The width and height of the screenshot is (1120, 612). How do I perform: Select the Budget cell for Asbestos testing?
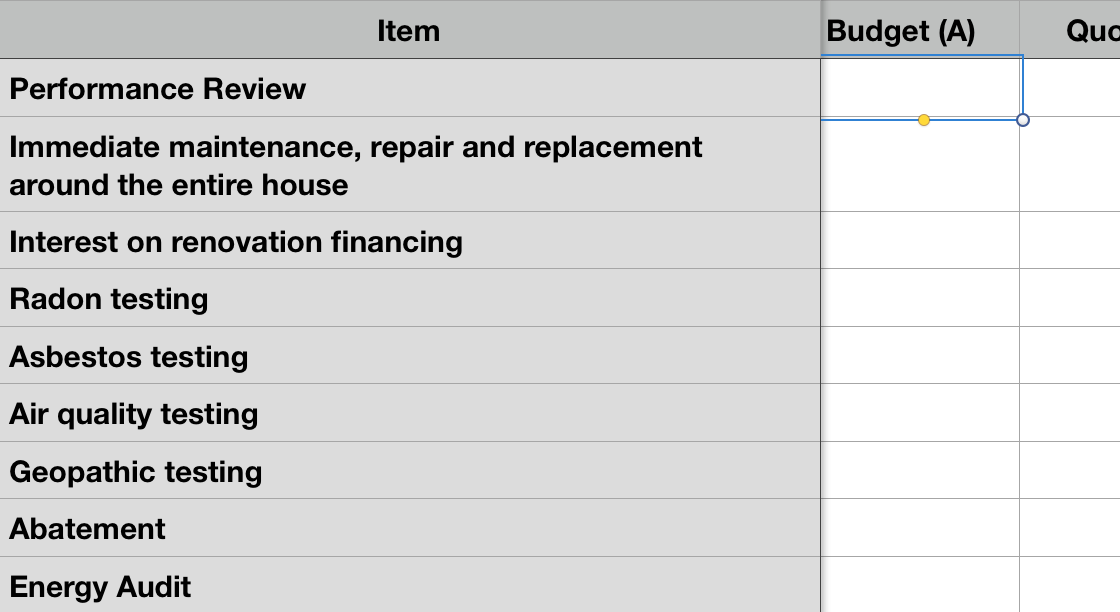pos(920,356)
